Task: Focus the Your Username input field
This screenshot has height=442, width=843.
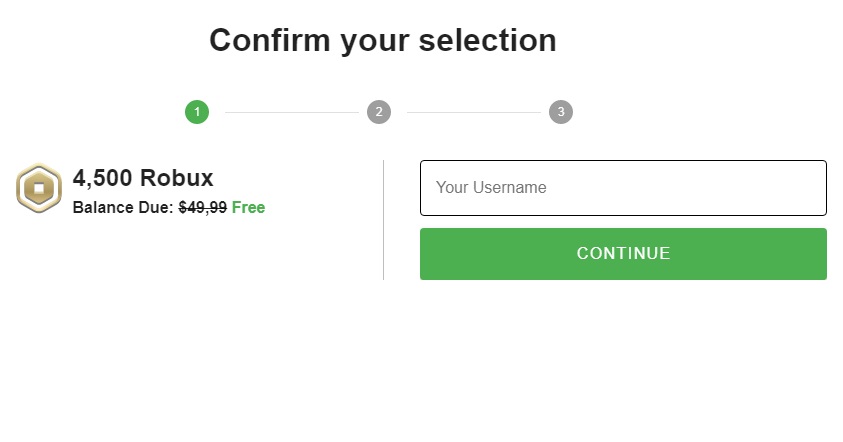Action: (623, 188)
